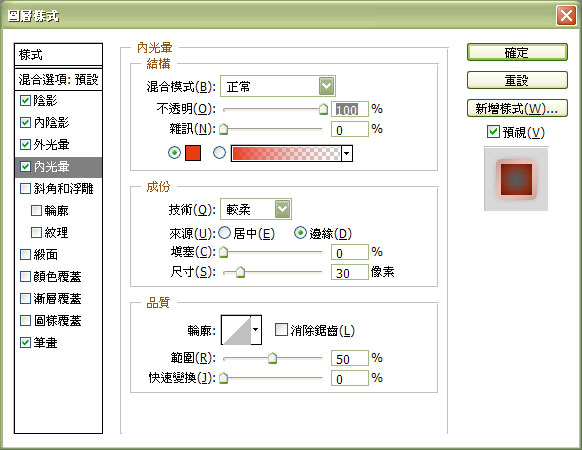Select the 樣式 panel header item

pyautogui.click(x=58, y=55)
